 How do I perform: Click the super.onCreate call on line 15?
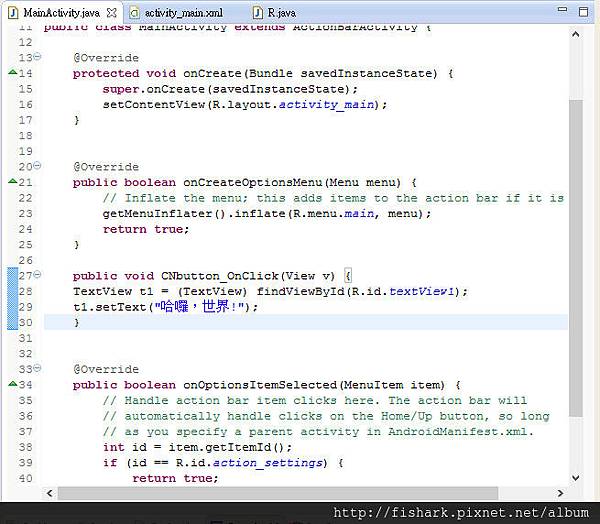pos(230,89)
